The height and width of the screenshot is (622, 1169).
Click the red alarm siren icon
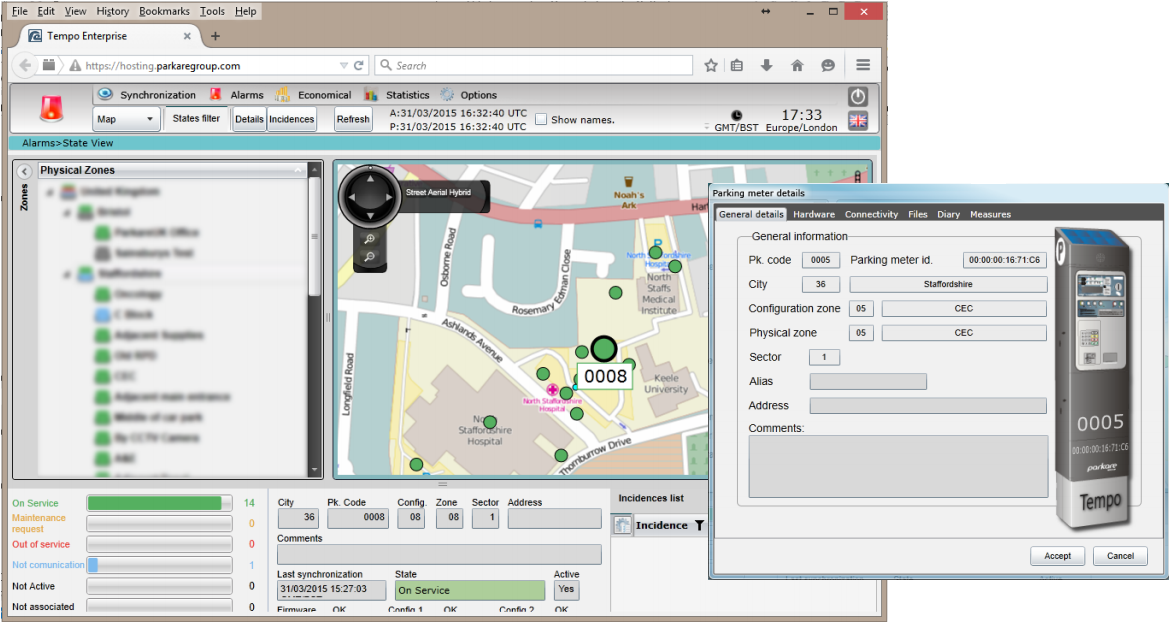point(51,109)
